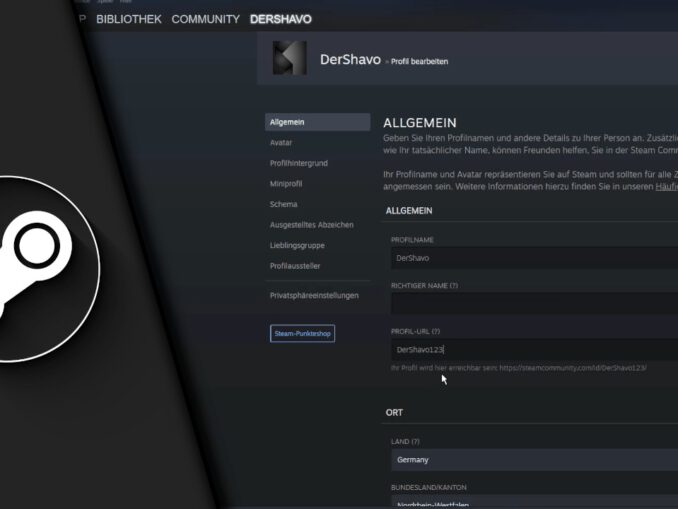
Task: Click the DerShavo name in profile header
Action: [x=350, y=60]
